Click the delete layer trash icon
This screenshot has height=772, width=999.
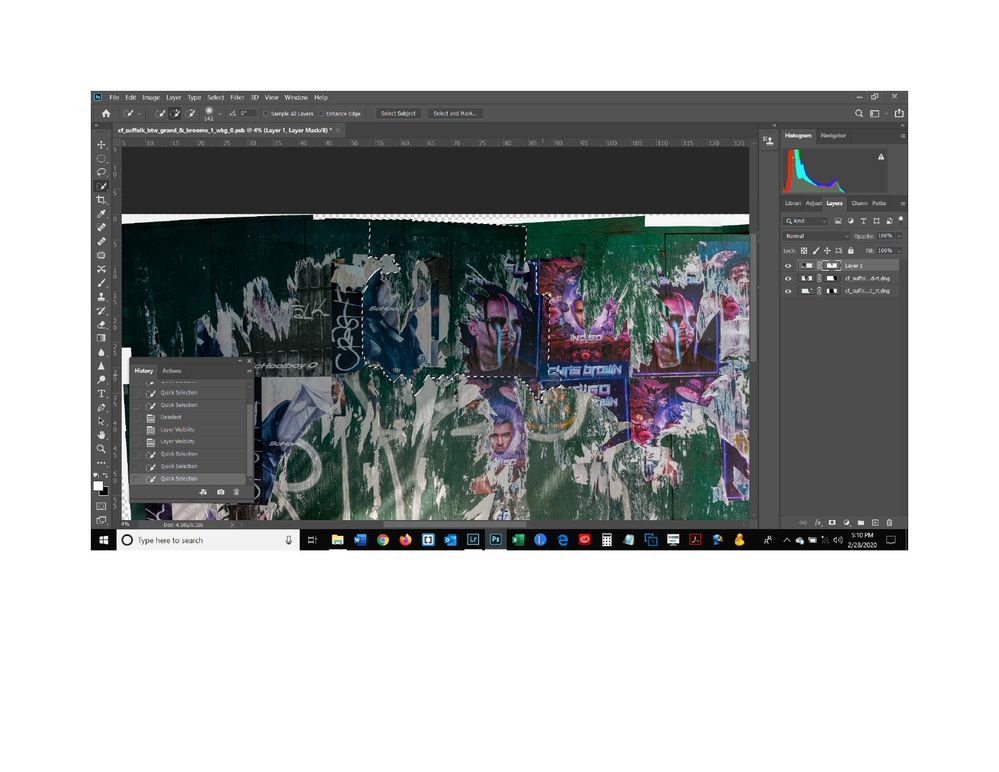point(889,522)
